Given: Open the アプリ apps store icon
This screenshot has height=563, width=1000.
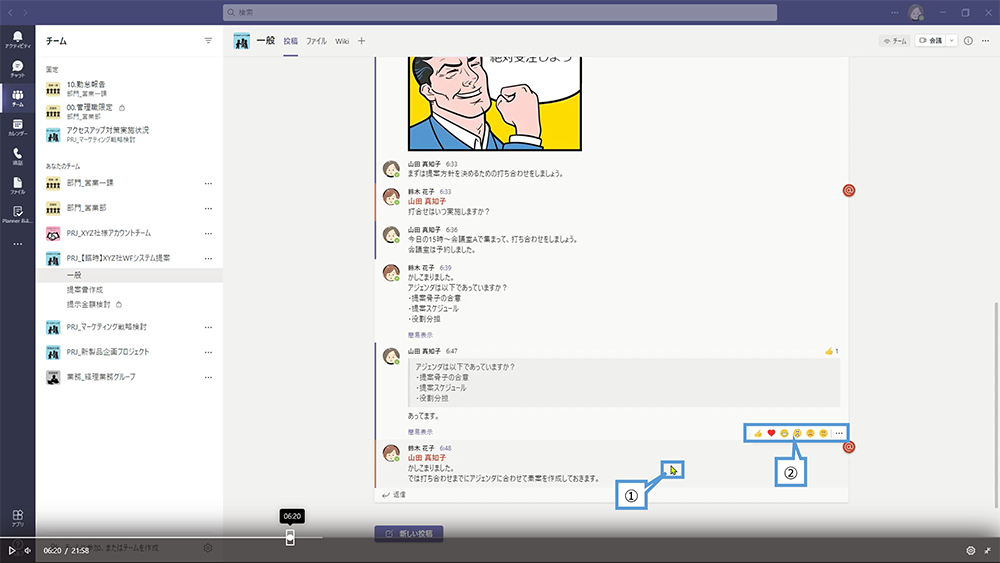Looking at the screenshot, I should (17, 518).
